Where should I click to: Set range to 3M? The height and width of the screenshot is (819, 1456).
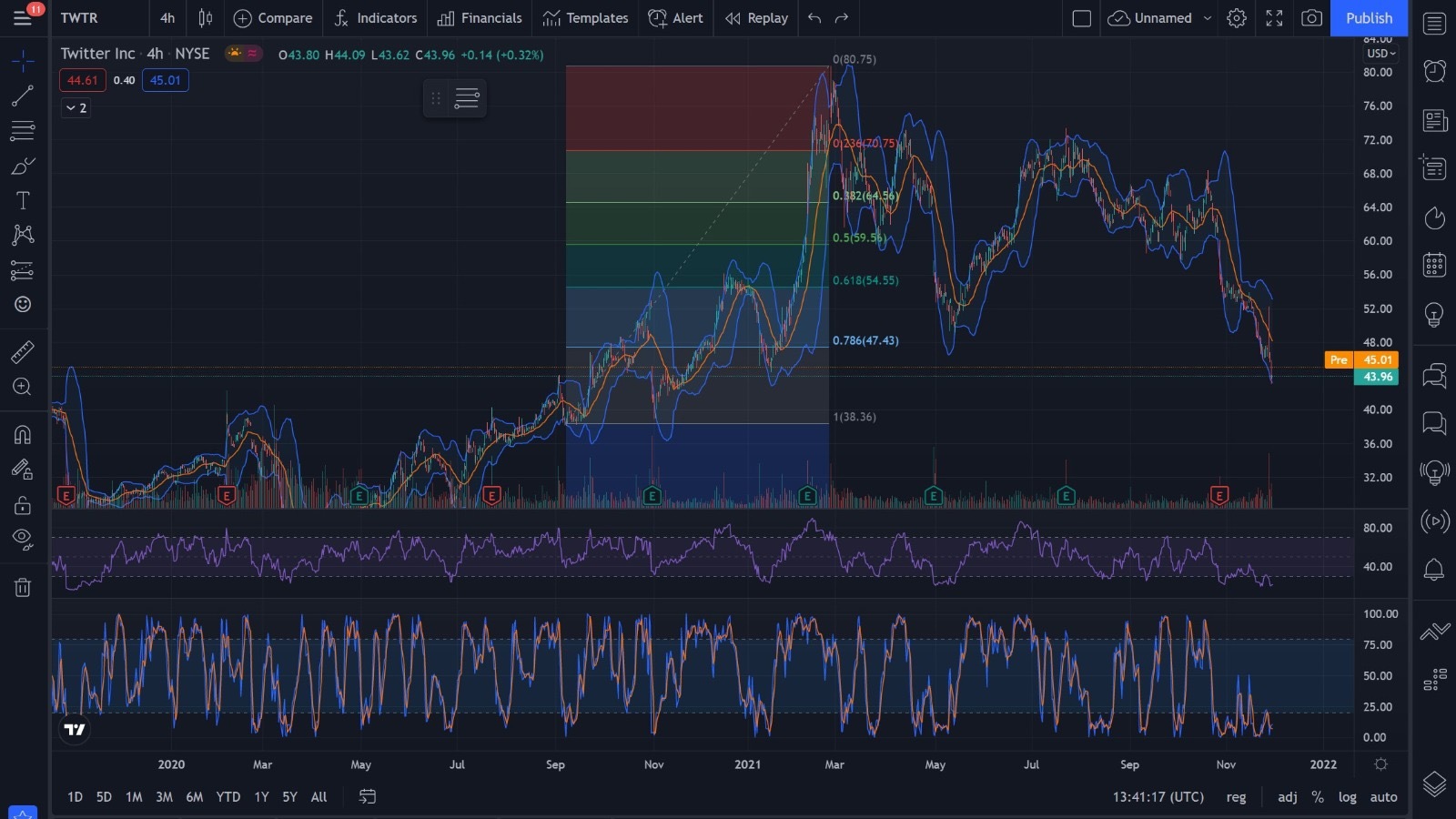[x=164, y=797]
